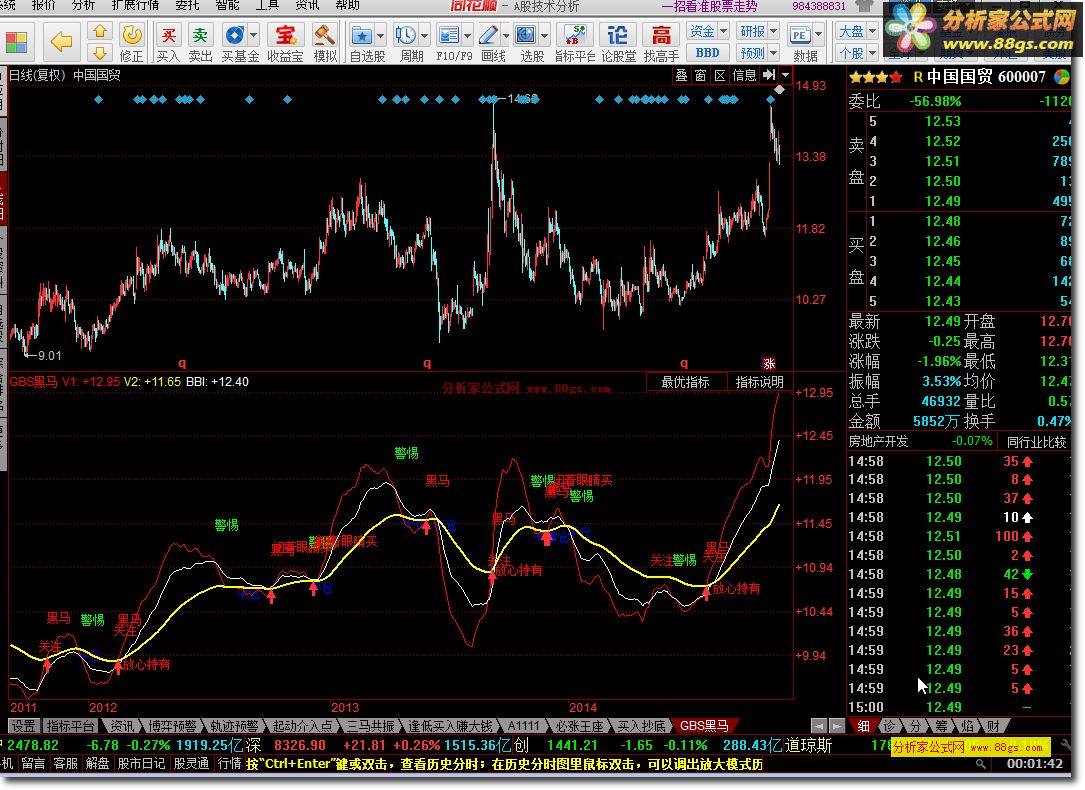Click the magnifier search icon in status bar
The image size is (1085, 790).
point(981,764)
